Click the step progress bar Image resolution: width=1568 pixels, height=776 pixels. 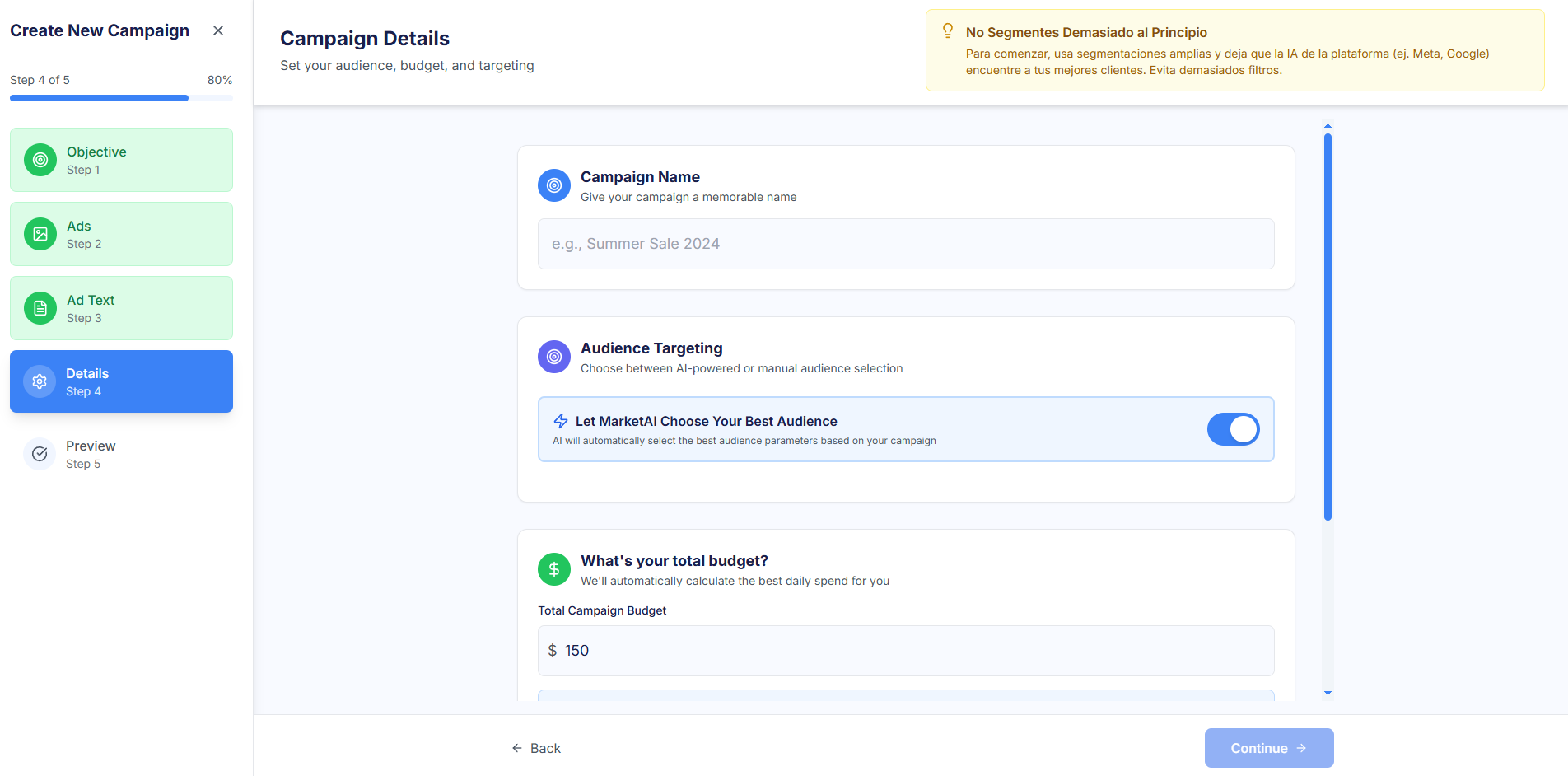coord(121,98)
